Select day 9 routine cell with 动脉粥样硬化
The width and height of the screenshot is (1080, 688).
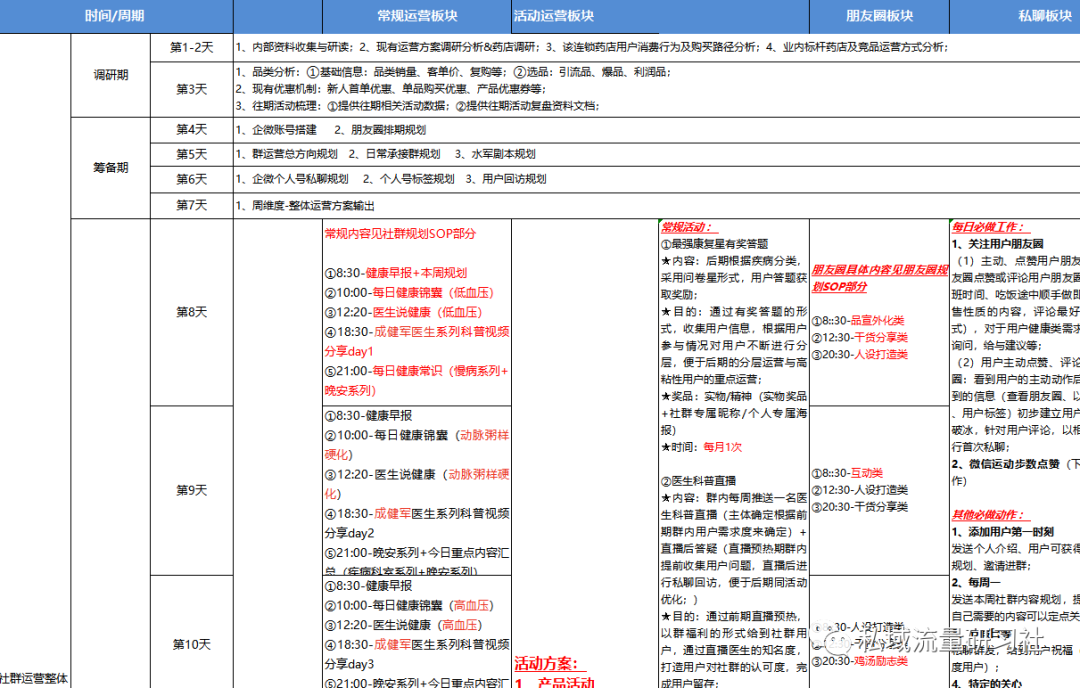pos(417,490)
